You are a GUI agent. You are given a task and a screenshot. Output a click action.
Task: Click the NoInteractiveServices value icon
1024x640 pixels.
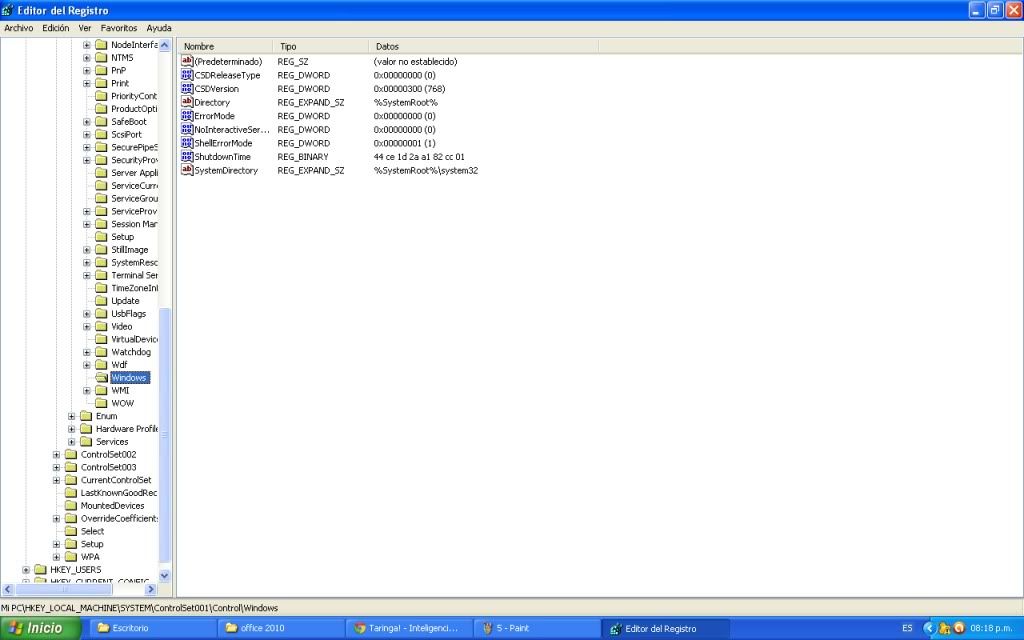[x=187, y=129]
